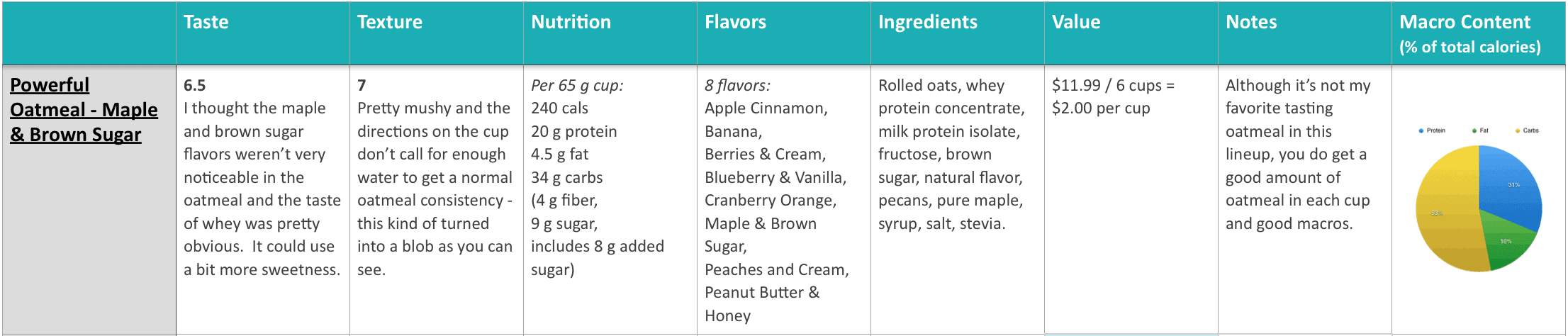Select the texture cell rated 7
Viewport: 1568px width, 336px height.
tap(436, 200)
